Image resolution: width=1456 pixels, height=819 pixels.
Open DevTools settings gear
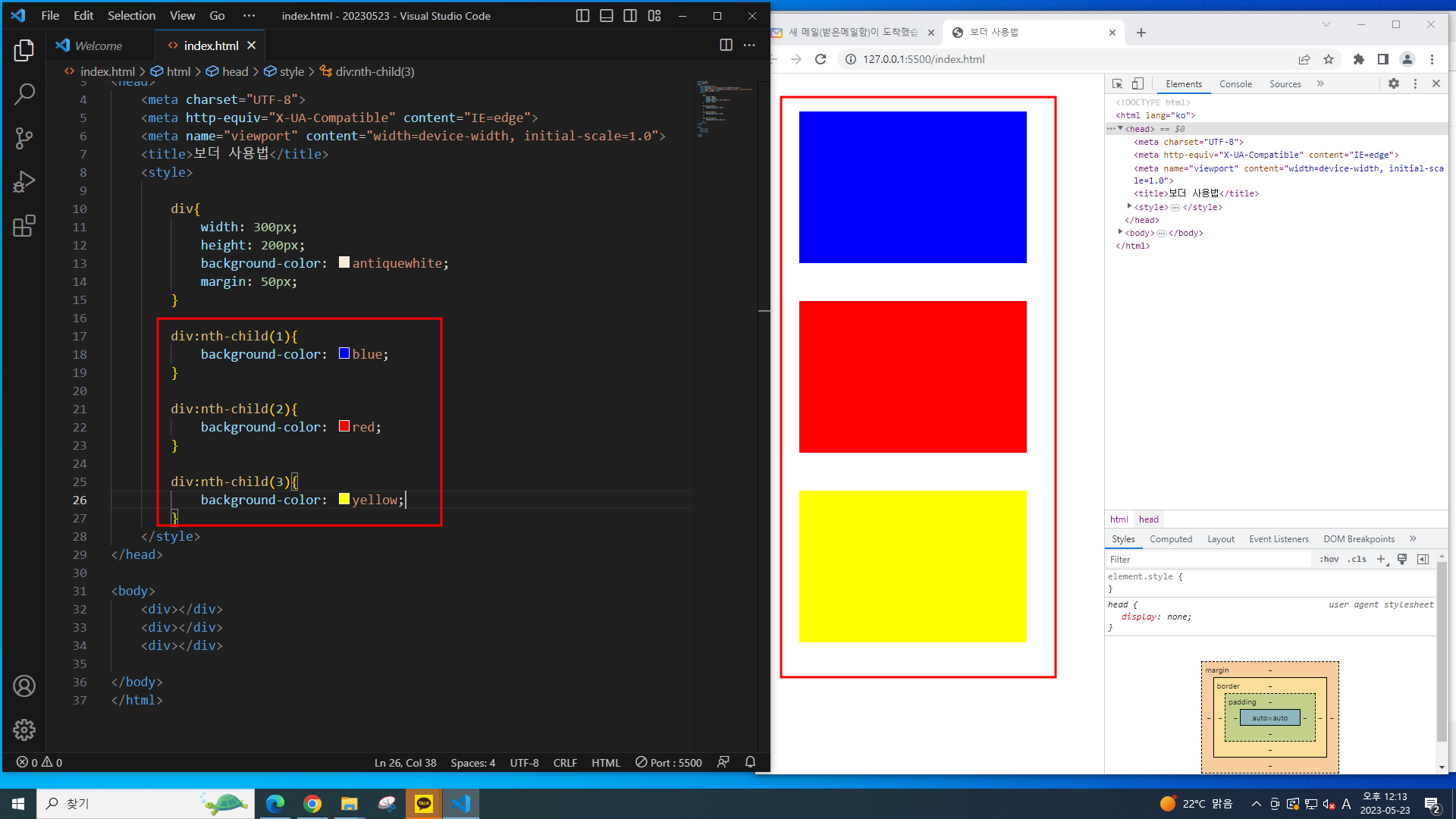click(1394, 84)
